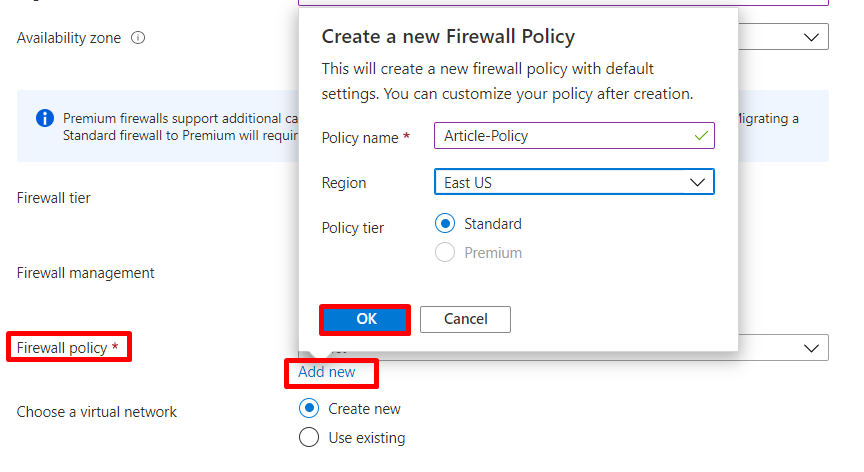Cancel the new Firewall Policy dialog

click(465, 319)
